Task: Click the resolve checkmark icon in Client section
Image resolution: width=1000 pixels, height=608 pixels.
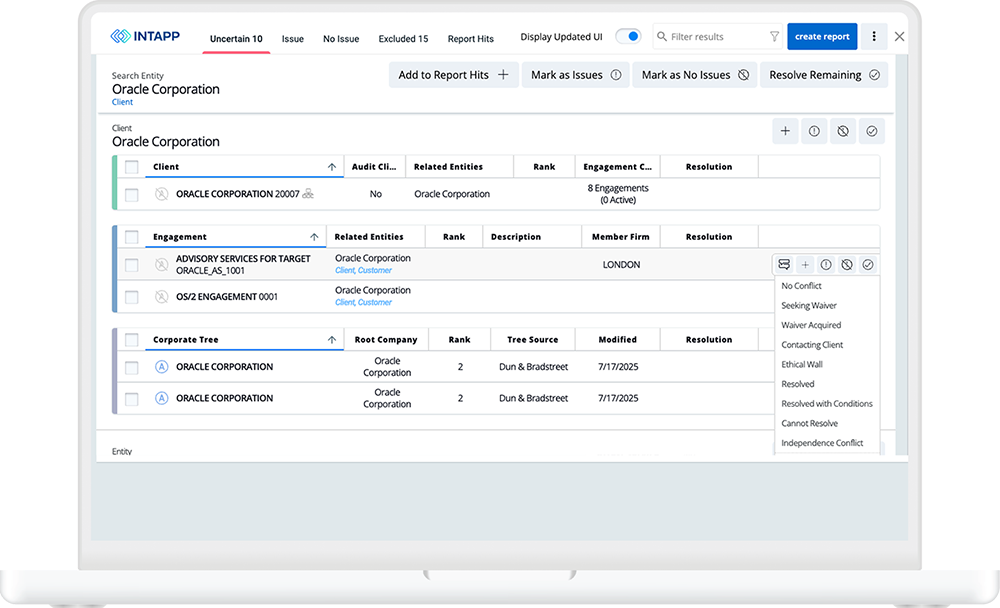Action: (871, 131)
